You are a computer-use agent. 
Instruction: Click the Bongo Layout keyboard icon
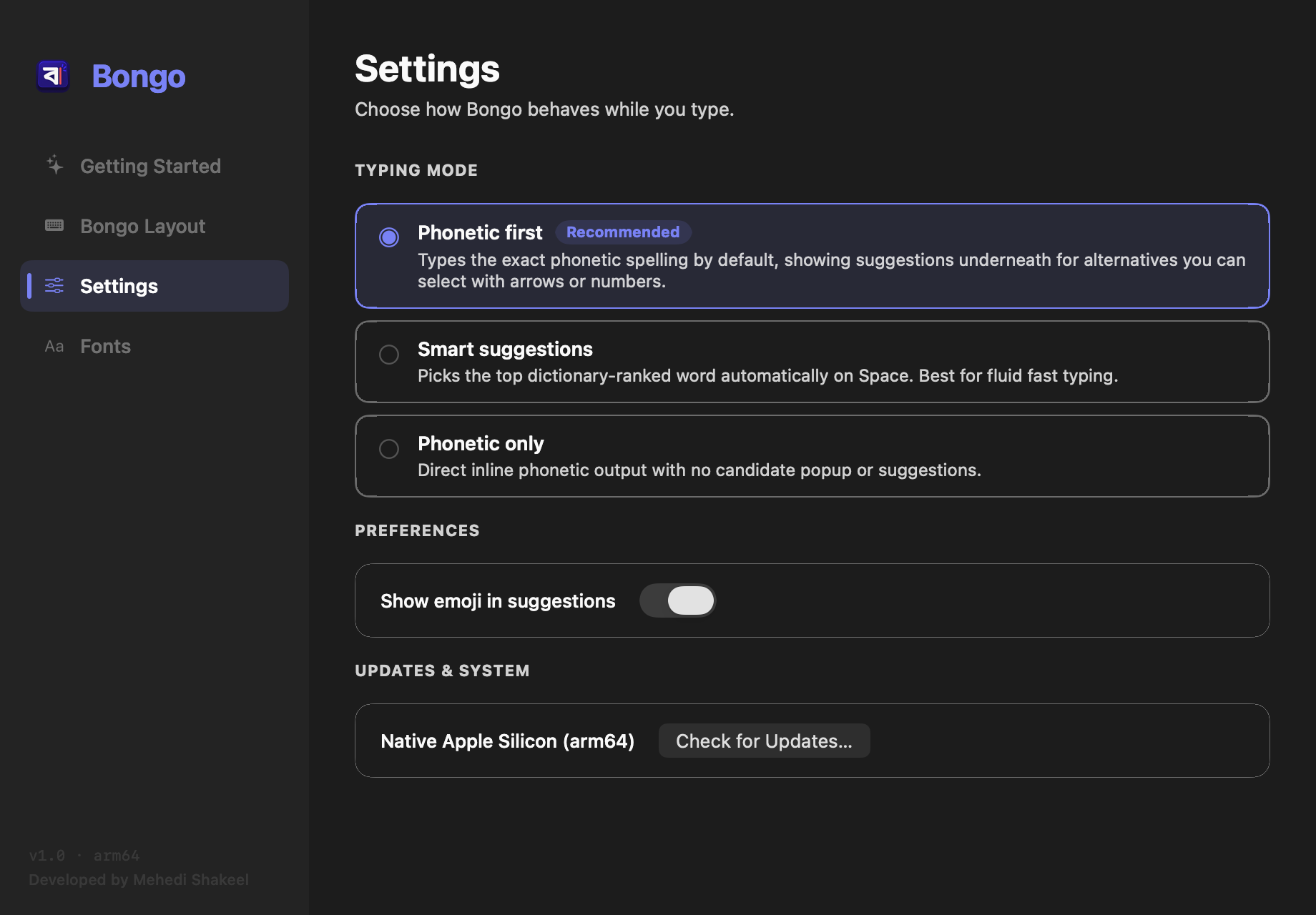click(x=54, y=226)
